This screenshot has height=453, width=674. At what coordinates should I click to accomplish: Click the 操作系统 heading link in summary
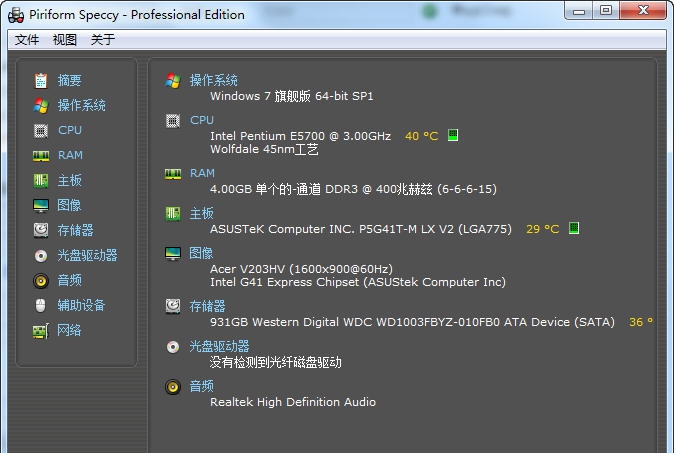coord(214,80)
